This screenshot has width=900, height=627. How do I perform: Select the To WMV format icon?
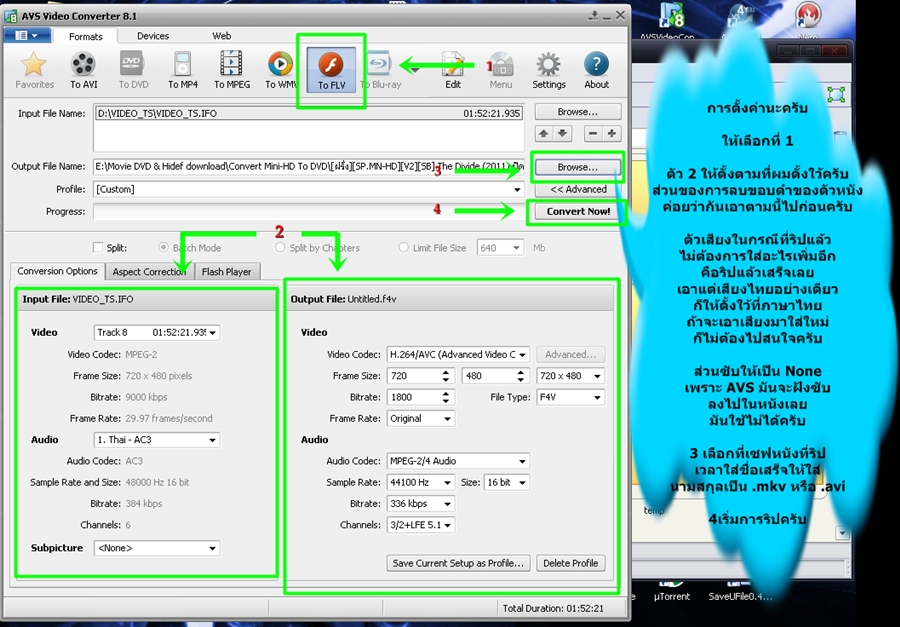click(281, 70)
